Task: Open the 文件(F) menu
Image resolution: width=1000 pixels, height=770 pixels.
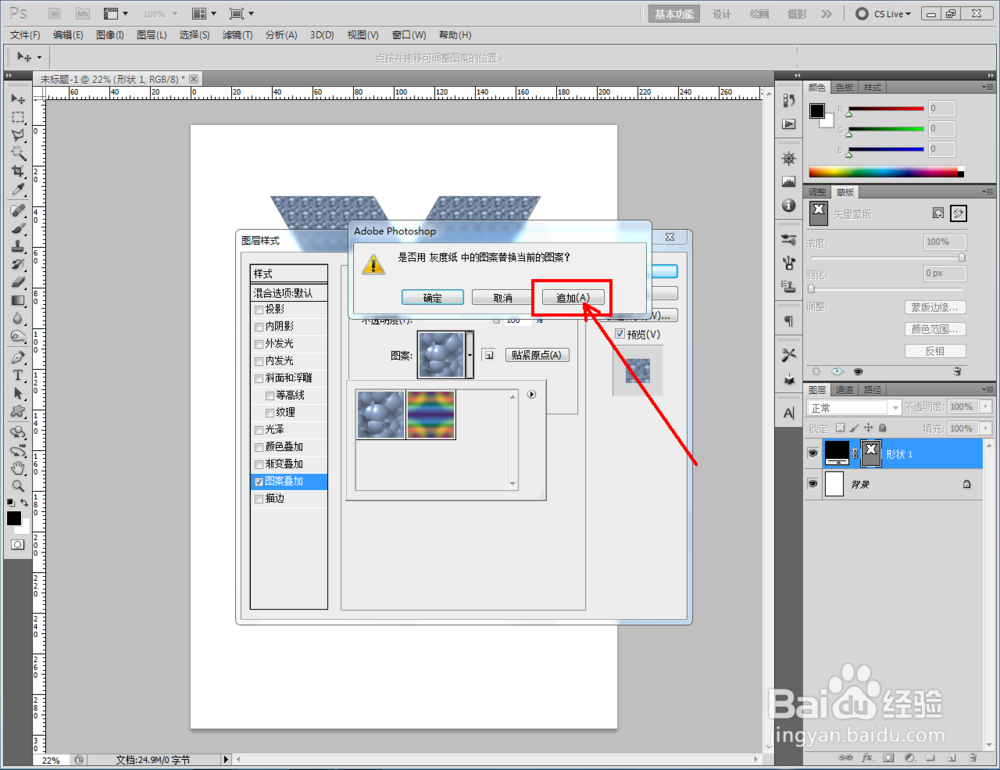Action: pos(25,35)
